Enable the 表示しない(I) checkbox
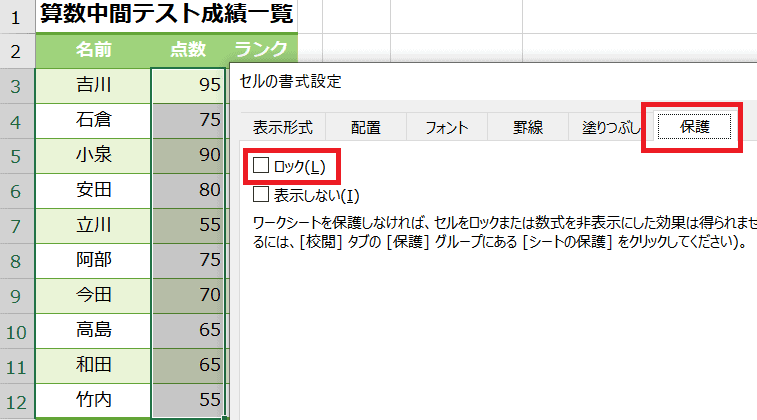Screen dimensions: 757x420 pyautogui.click(x=262, y=194)
